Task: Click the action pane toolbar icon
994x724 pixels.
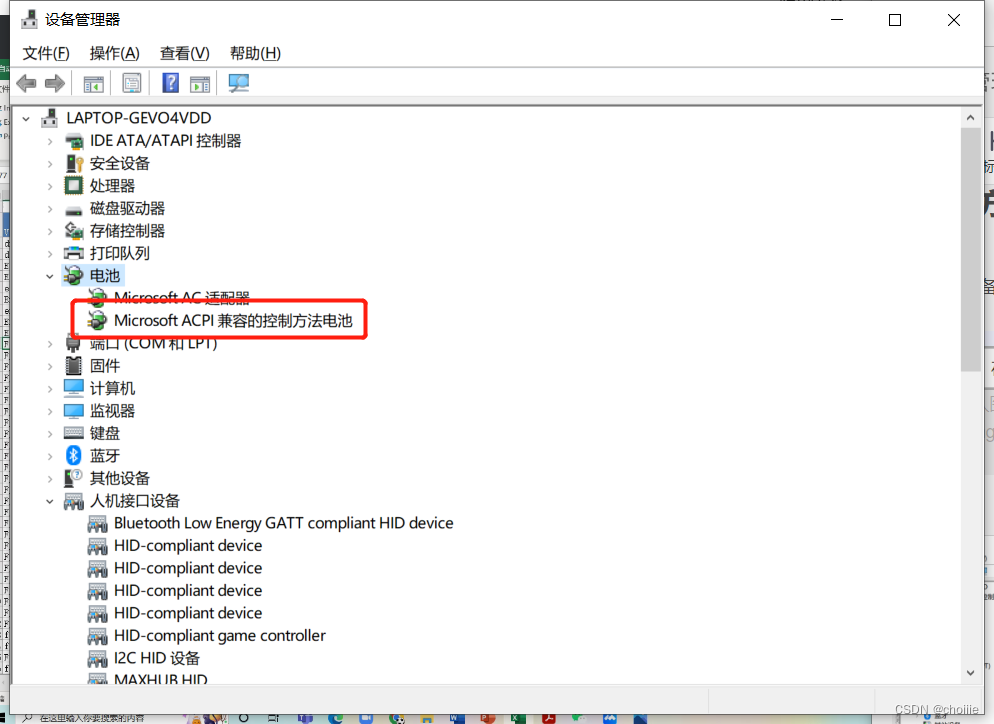Action: coord(200,83)
